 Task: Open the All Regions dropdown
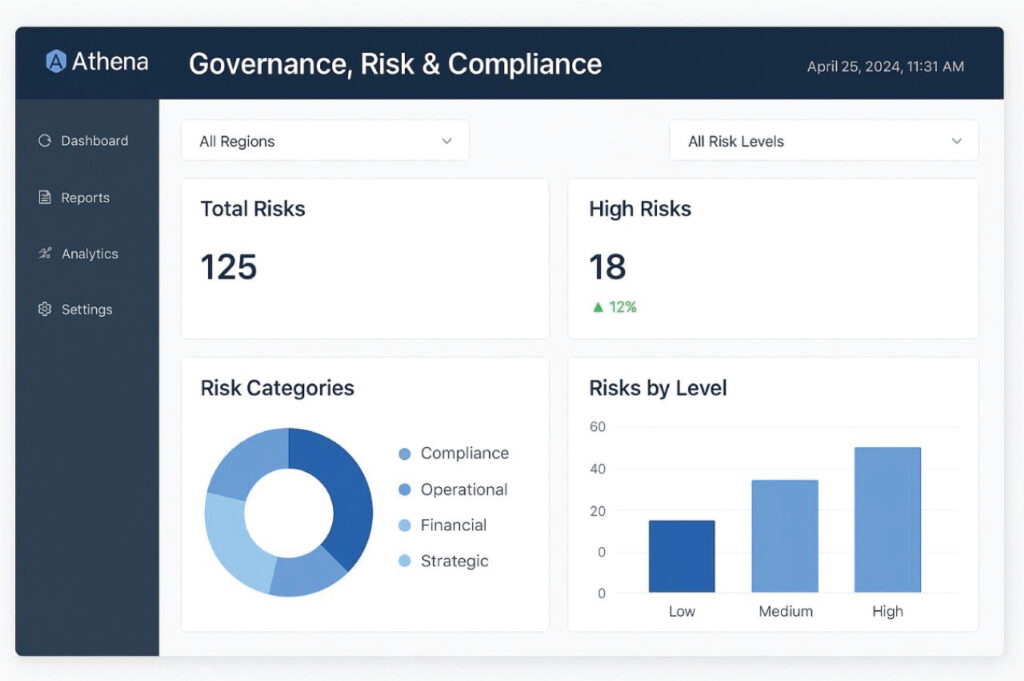(324, 141)
